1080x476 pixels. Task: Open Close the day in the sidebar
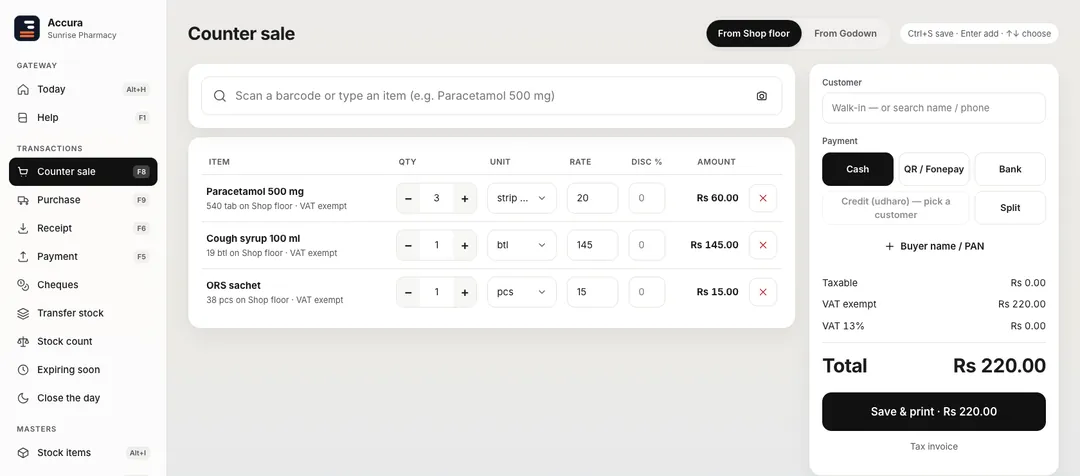83,398
